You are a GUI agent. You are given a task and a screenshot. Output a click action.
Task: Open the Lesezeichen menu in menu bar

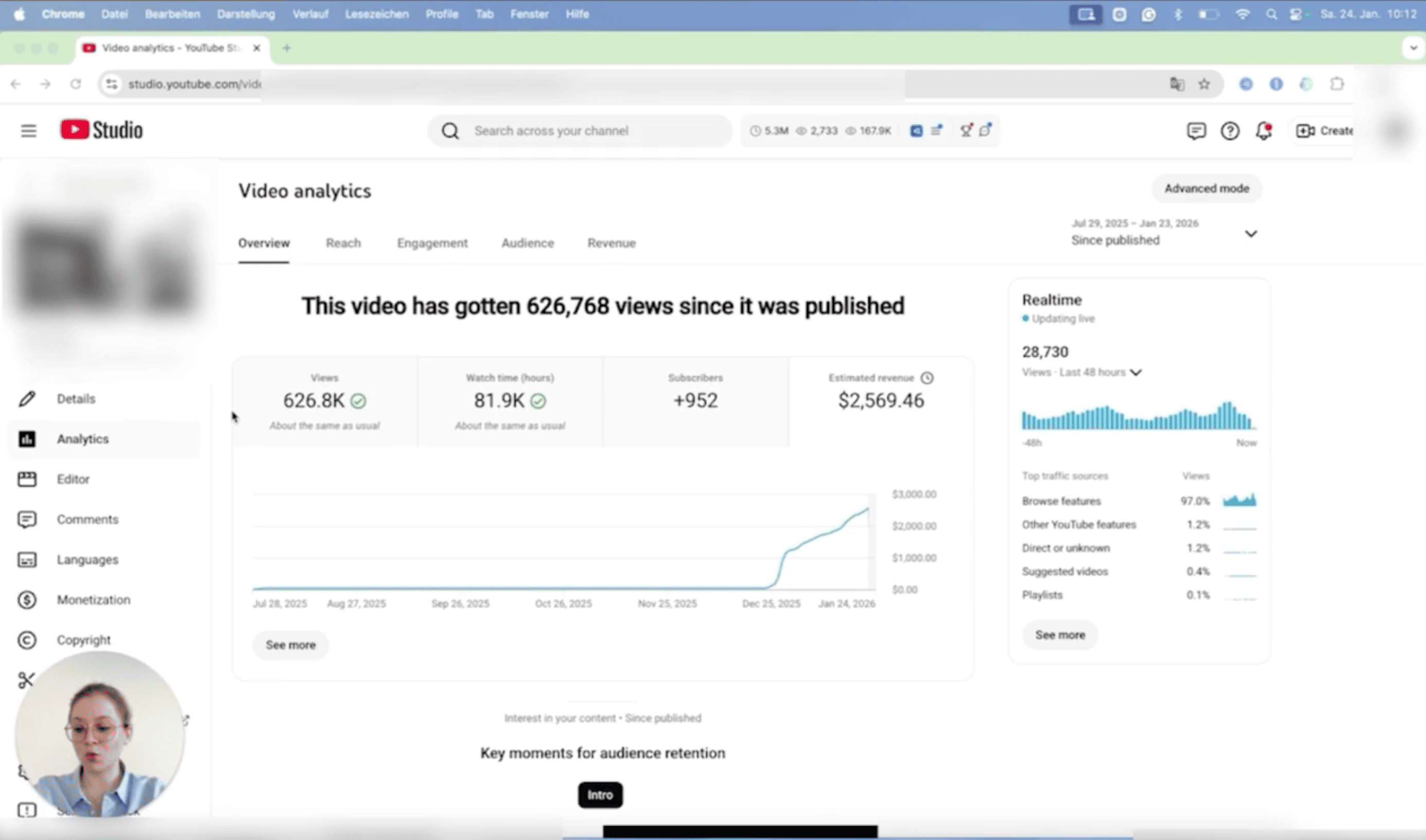click(376, 14)
